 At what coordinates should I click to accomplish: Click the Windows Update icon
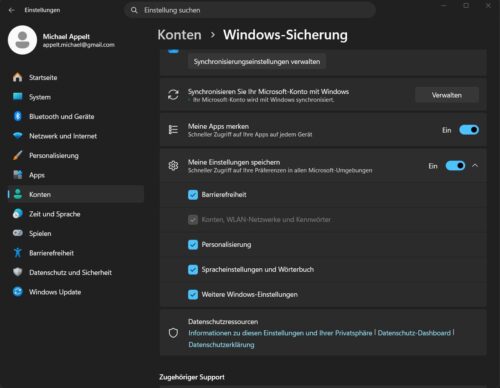[18, 292]
